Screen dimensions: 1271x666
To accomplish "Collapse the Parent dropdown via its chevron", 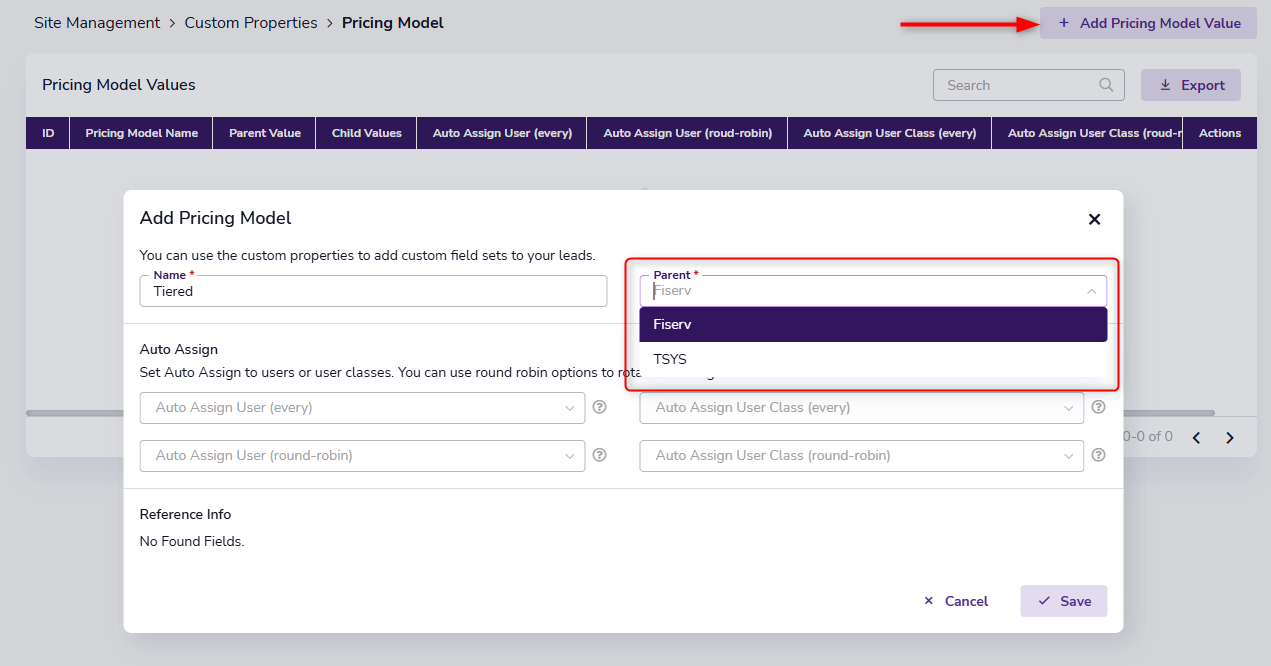I will point(1091,292).
